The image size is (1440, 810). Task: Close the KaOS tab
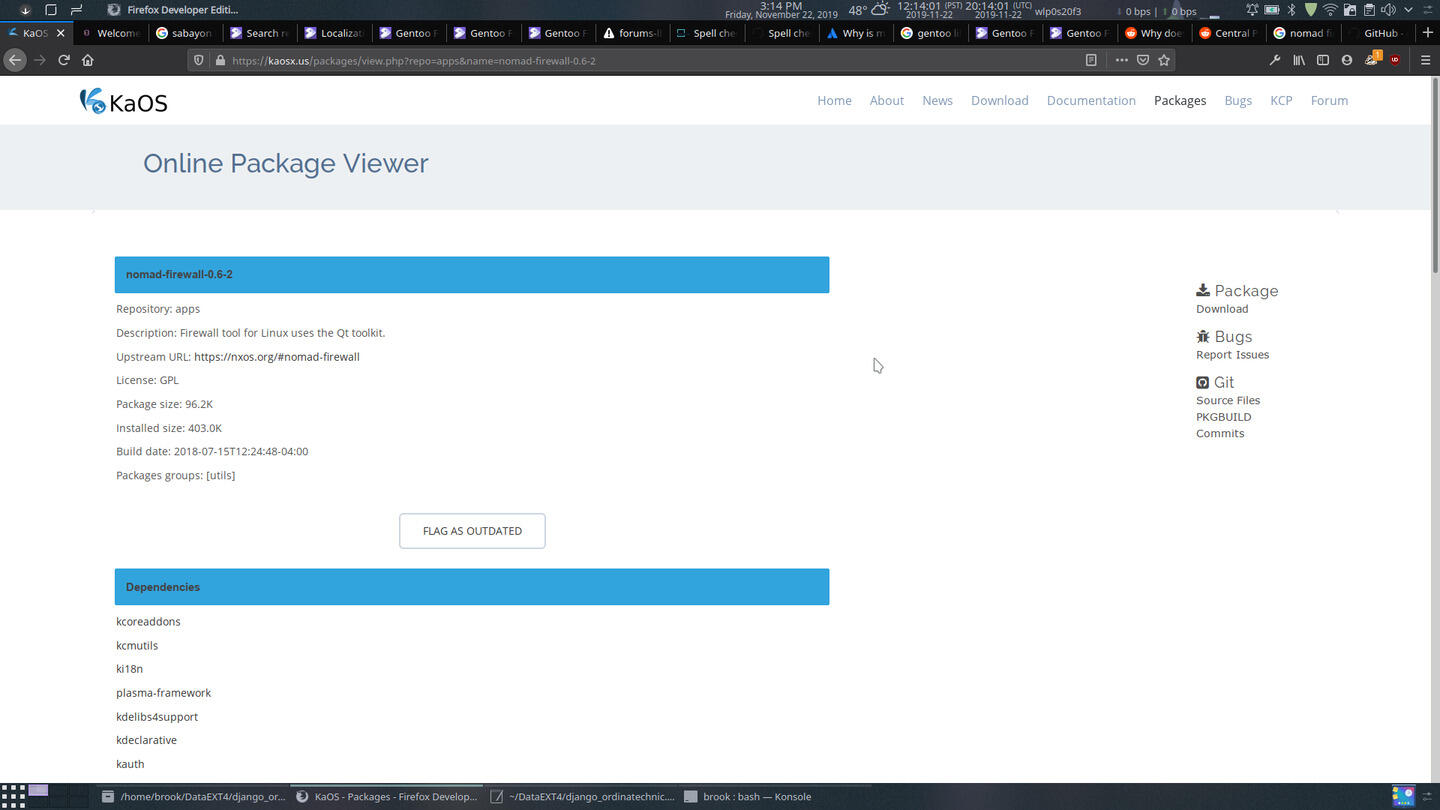(x=61, y=33)
